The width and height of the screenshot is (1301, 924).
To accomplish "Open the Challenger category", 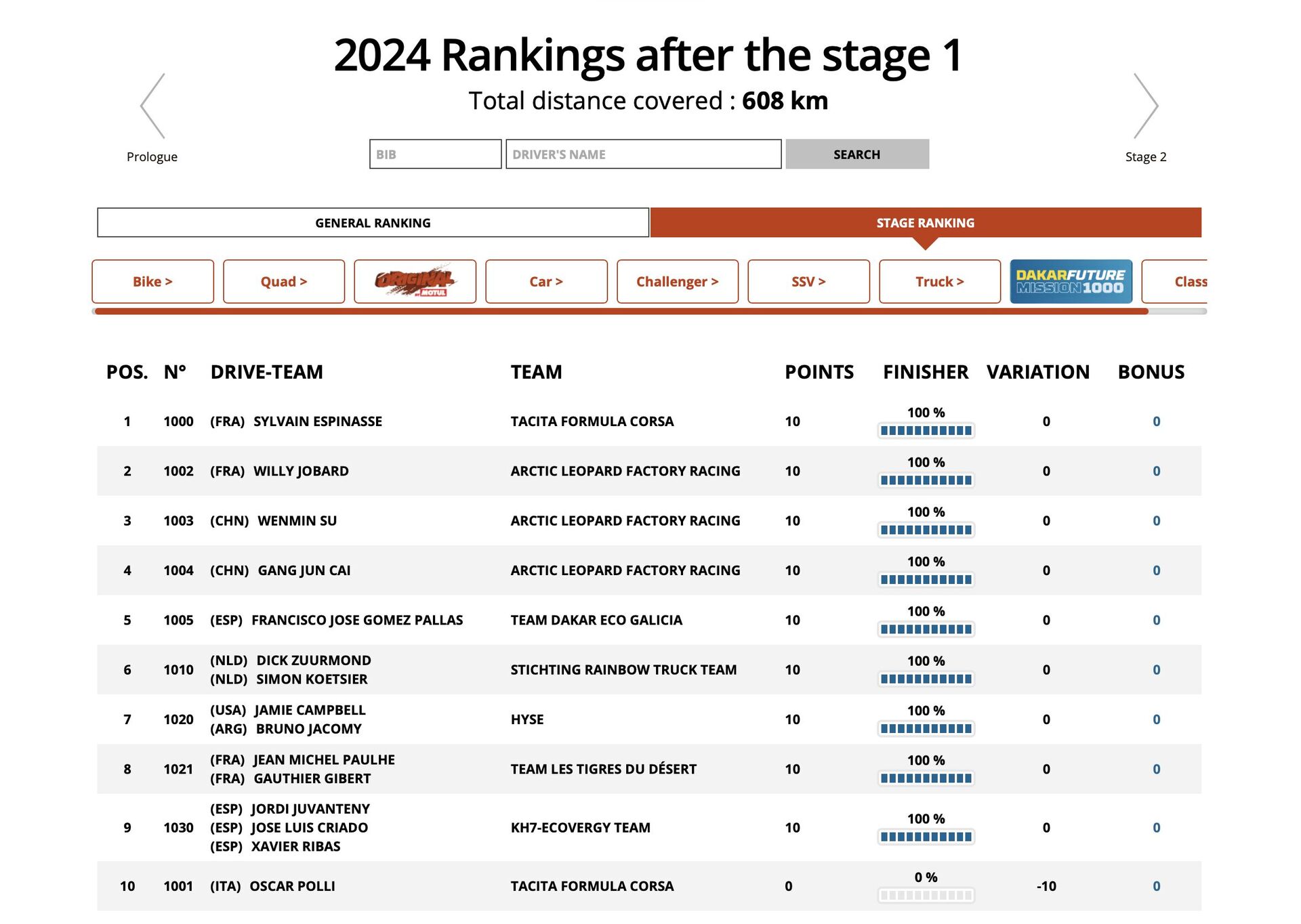I will pyautogui.click(x=677, y=281).
